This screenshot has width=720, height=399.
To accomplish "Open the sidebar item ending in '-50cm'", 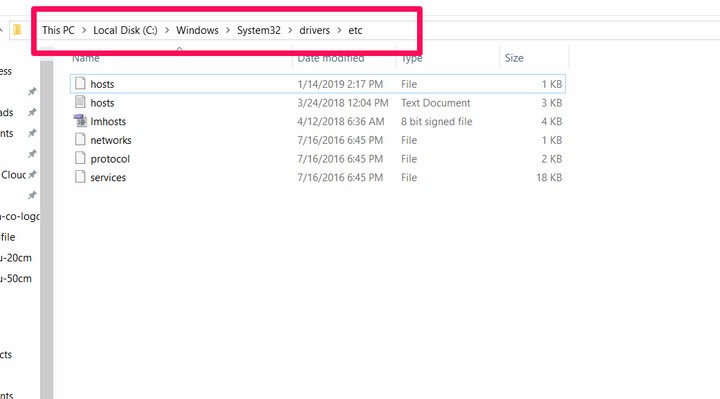I will (16, 278).
